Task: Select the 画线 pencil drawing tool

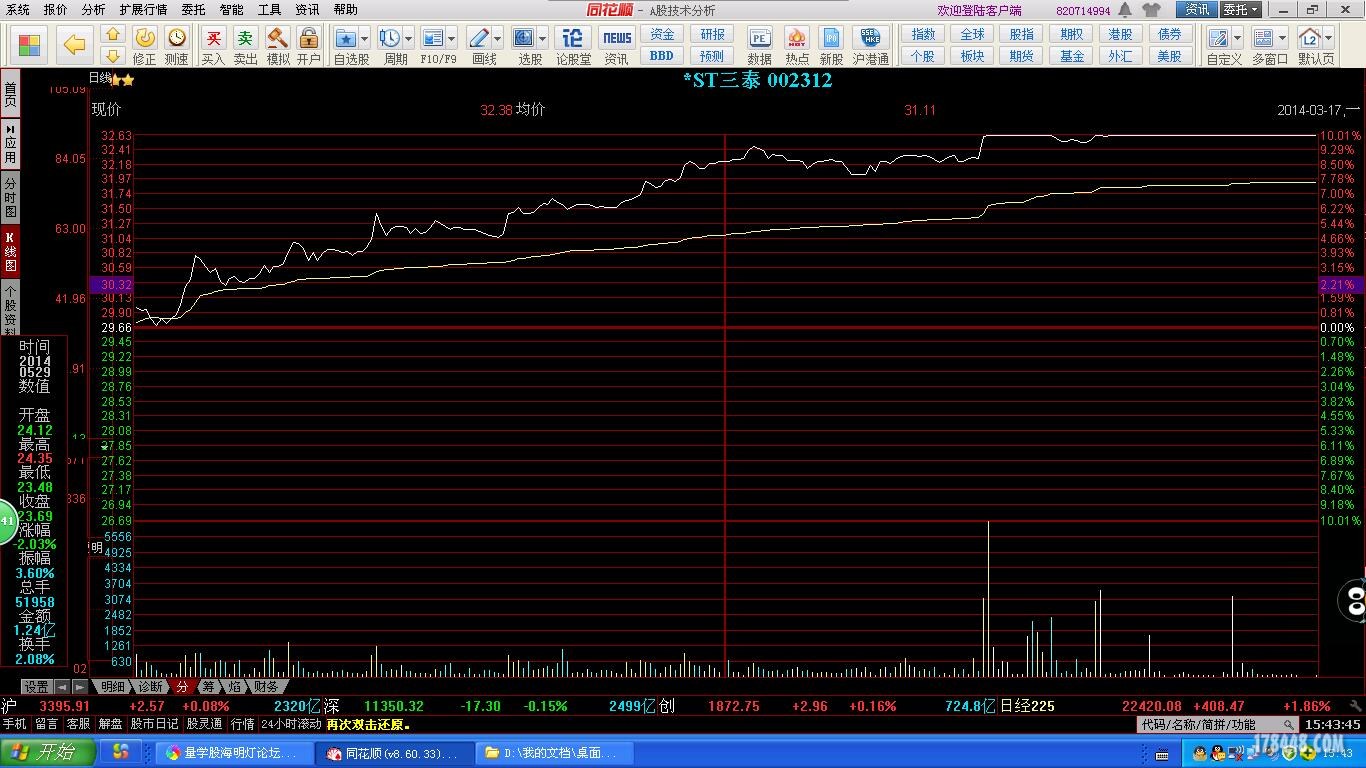Action: point(479,38)
